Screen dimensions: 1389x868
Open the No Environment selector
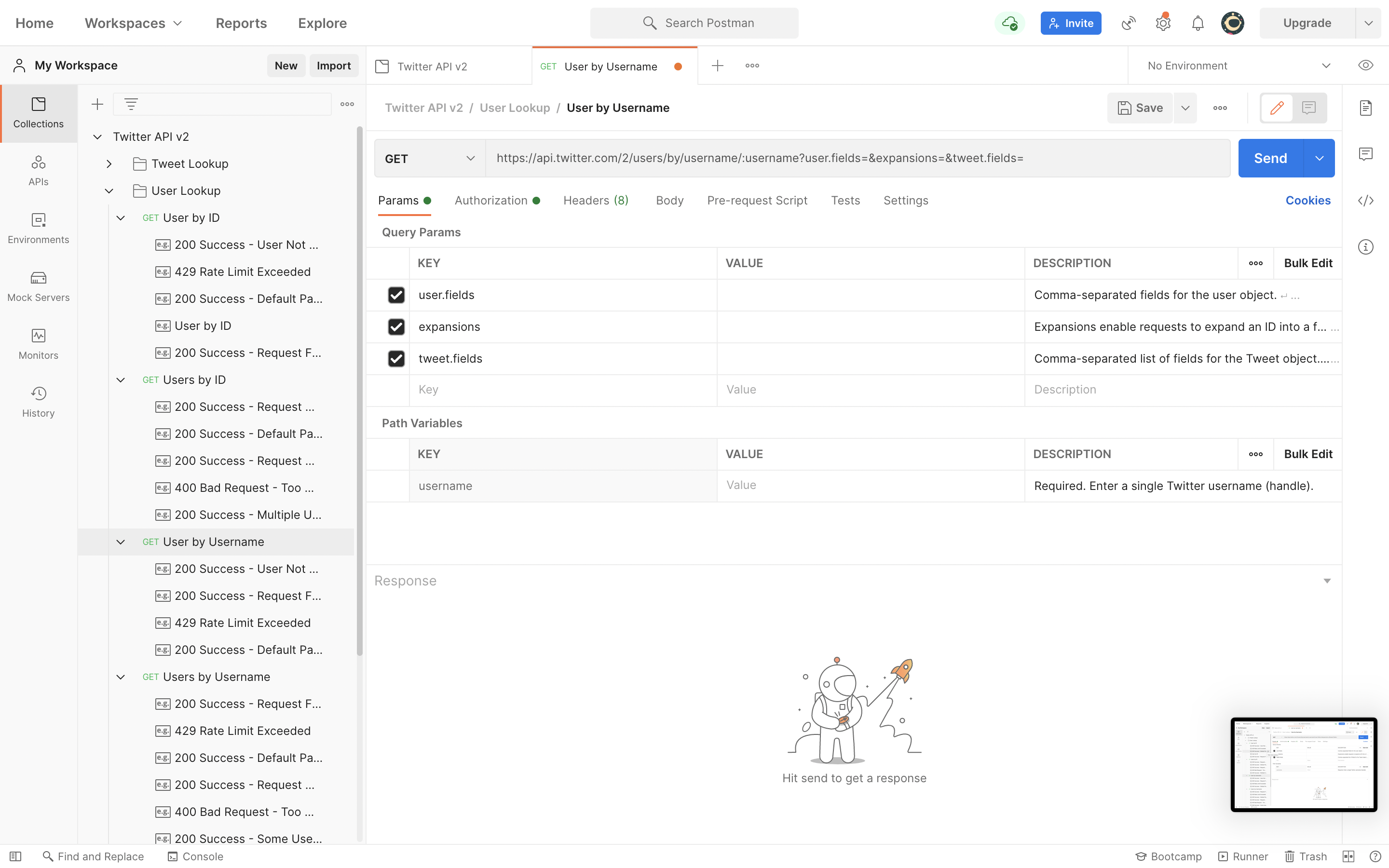(1238, 66)
